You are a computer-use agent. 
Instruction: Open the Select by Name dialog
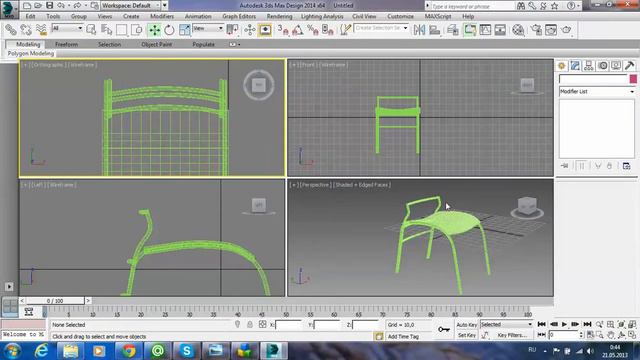(107, 29)
